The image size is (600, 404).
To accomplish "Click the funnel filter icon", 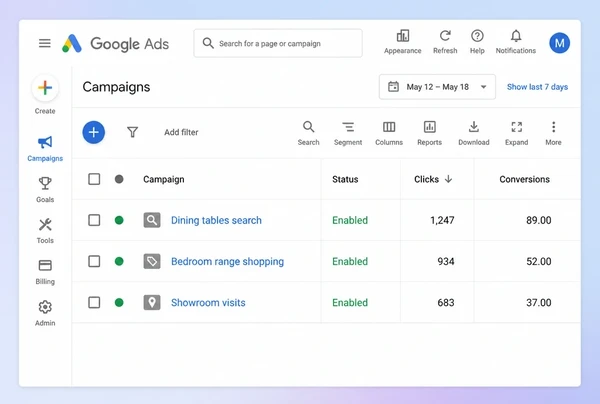I will (x=132, y=132).
